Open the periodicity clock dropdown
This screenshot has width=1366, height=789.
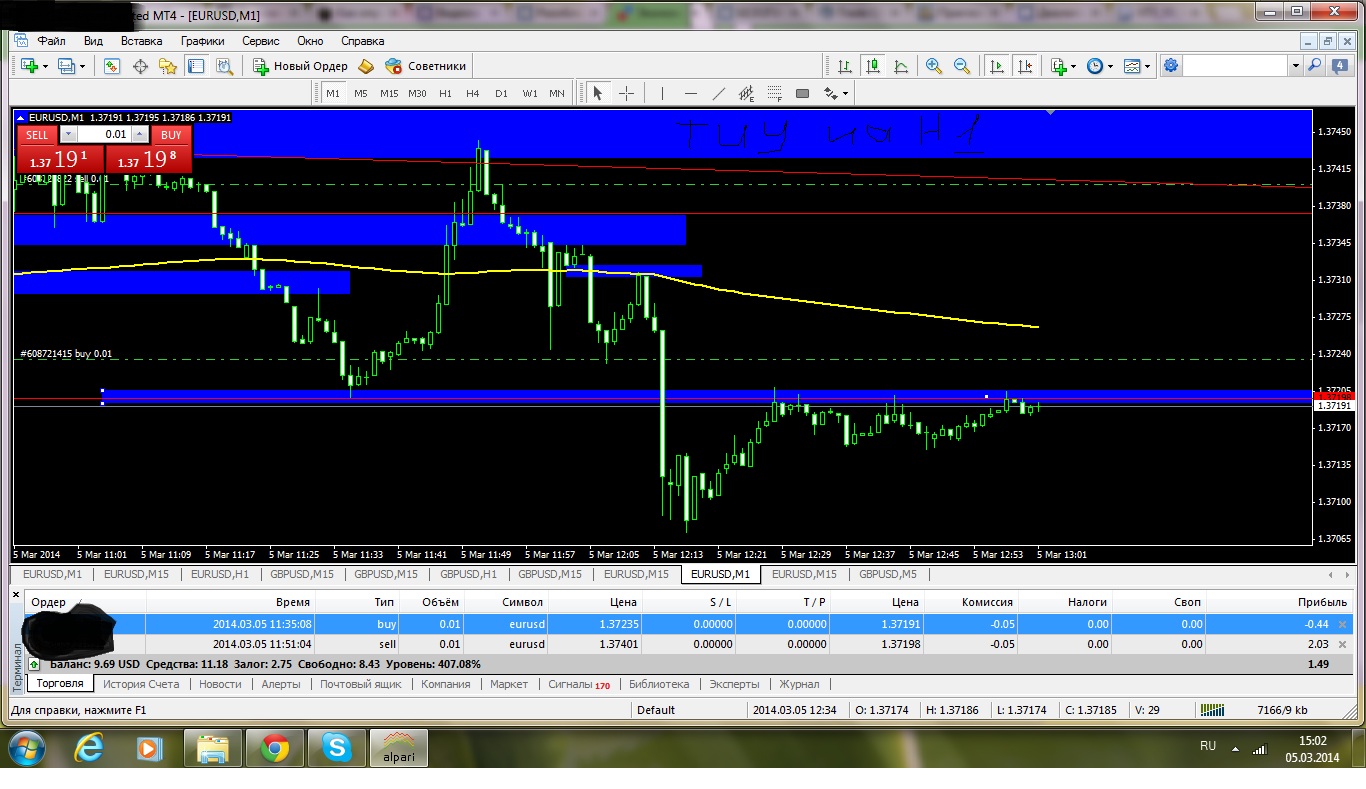point(1100,66)
